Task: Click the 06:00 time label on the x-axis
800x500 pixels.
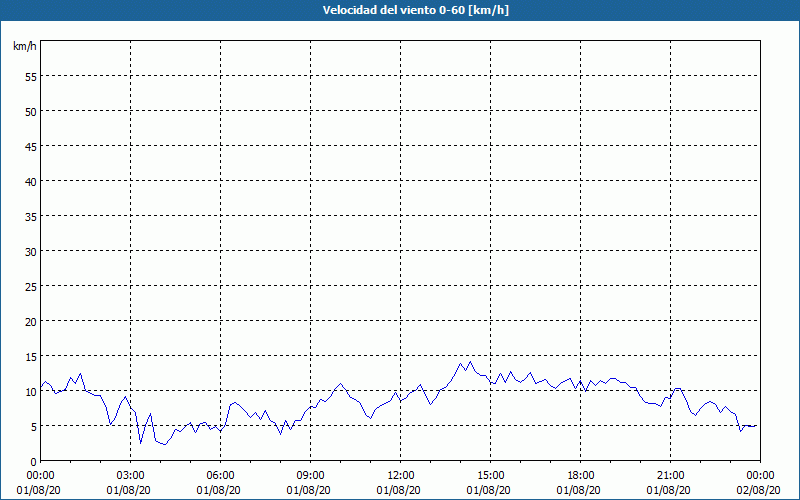Action: [x=220, y=476]
